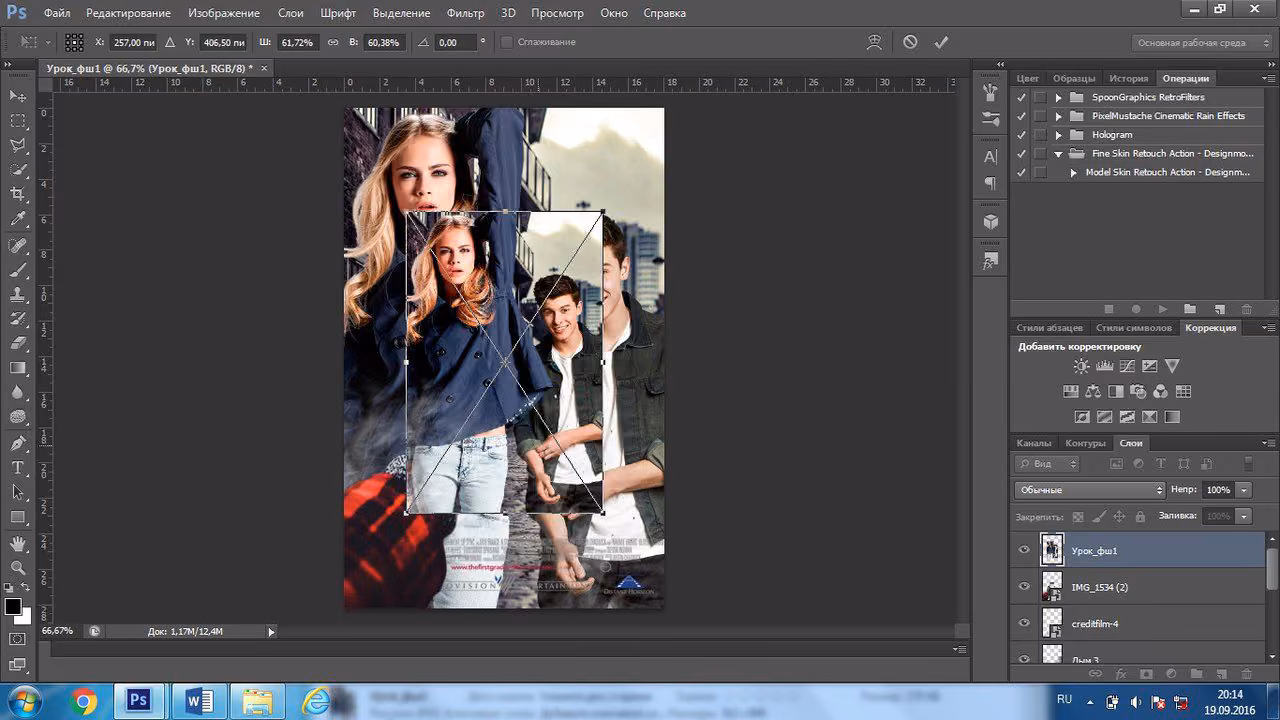
Task: Collapse the Fine Skin Retouch Action set
Action: [x=1058, y=154]
